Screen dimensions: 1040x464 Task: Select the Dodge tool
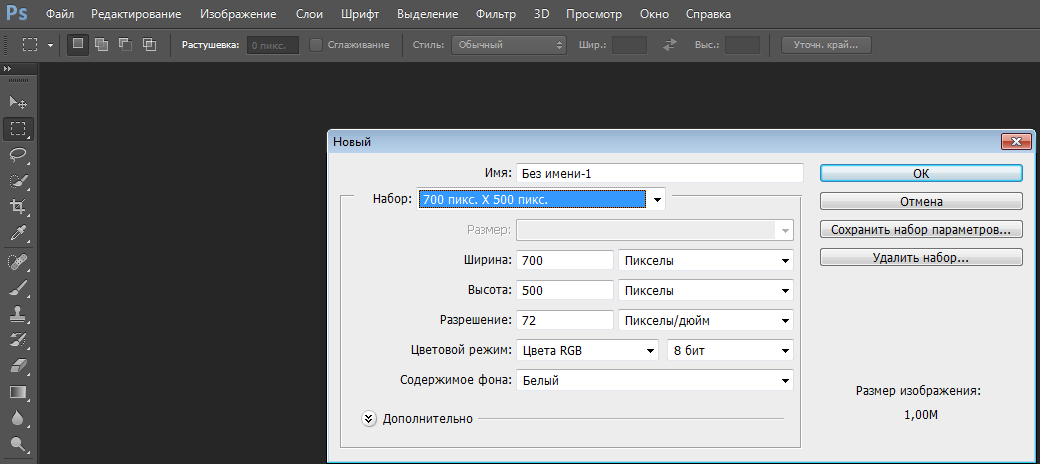click(18, 444)
